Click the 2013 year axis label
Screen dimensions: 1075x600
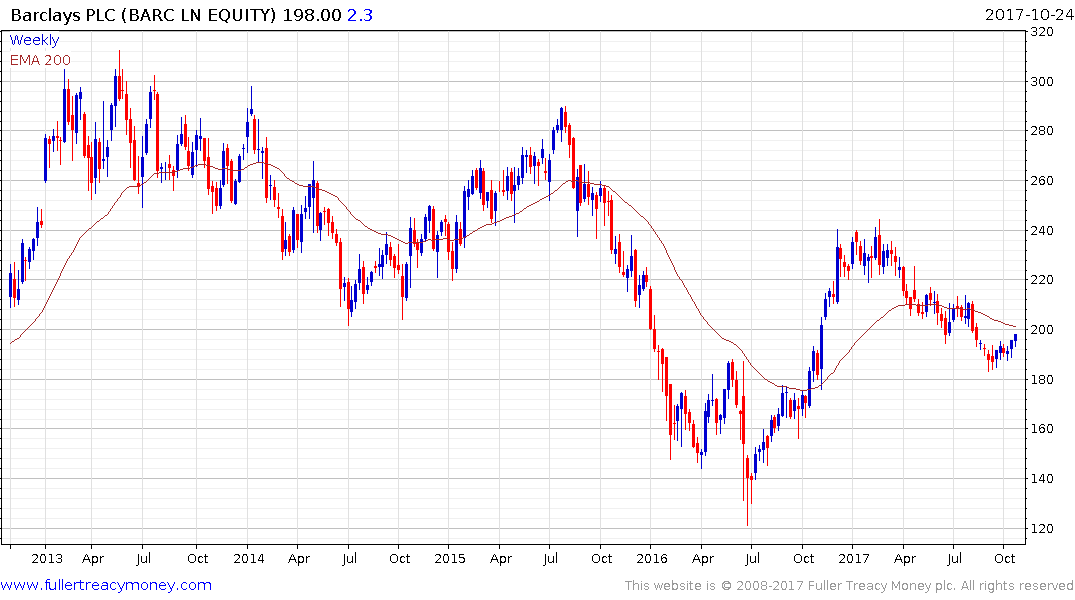coord(47,558)
